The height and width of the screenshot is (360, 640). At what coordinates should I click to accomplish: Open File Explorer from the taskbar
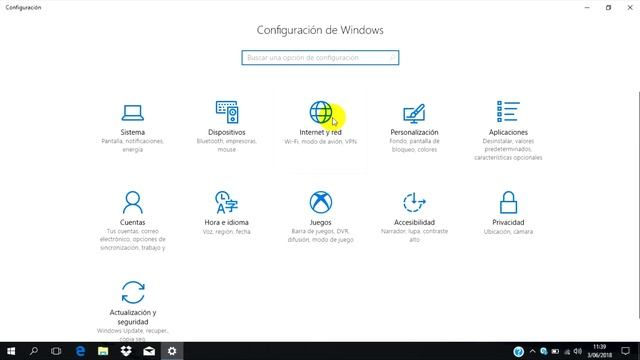pos(103,351)
